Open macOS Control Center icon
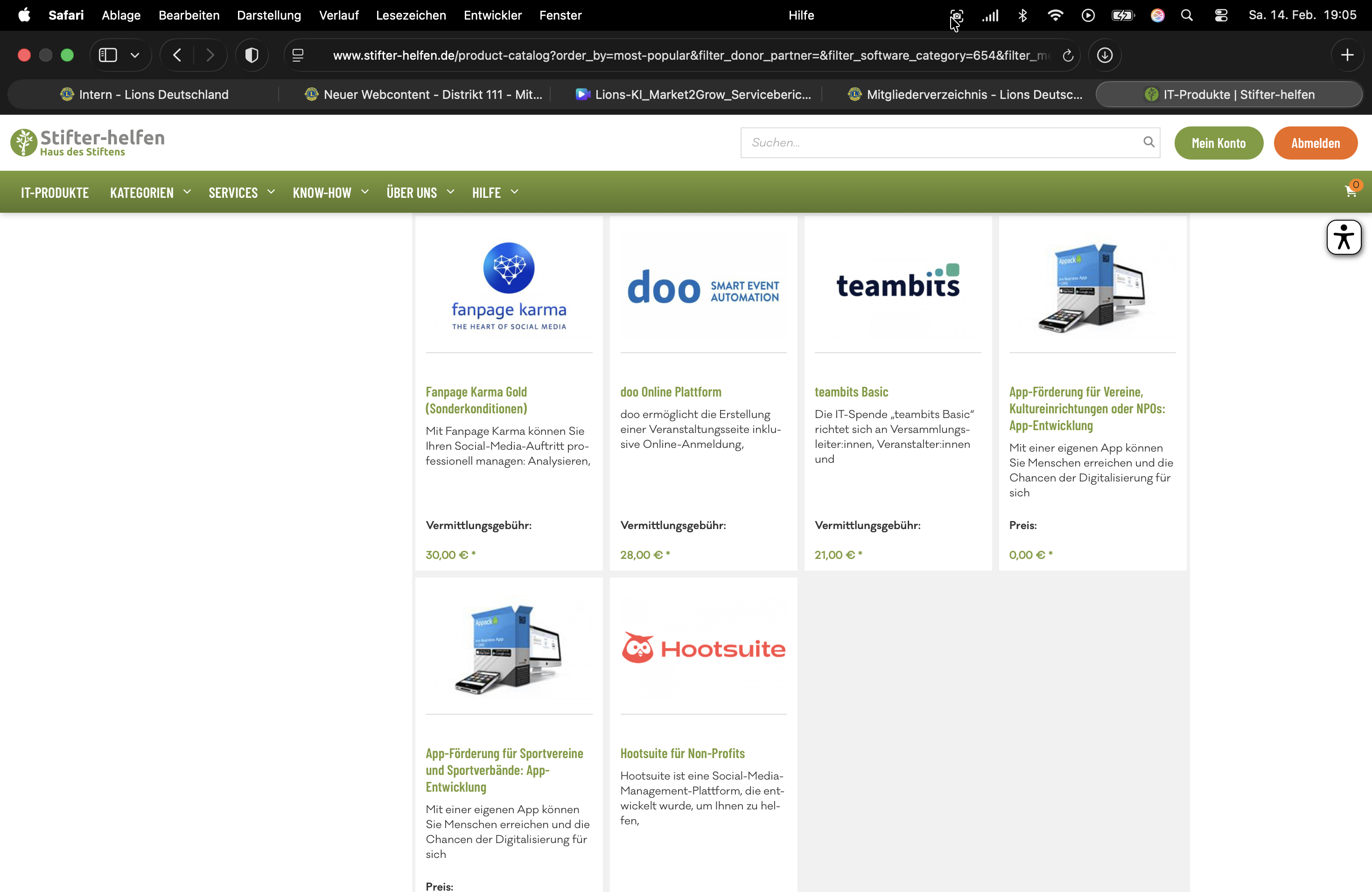The image size is (1372, 892). pyautogui.click(x=1221, y=15)
